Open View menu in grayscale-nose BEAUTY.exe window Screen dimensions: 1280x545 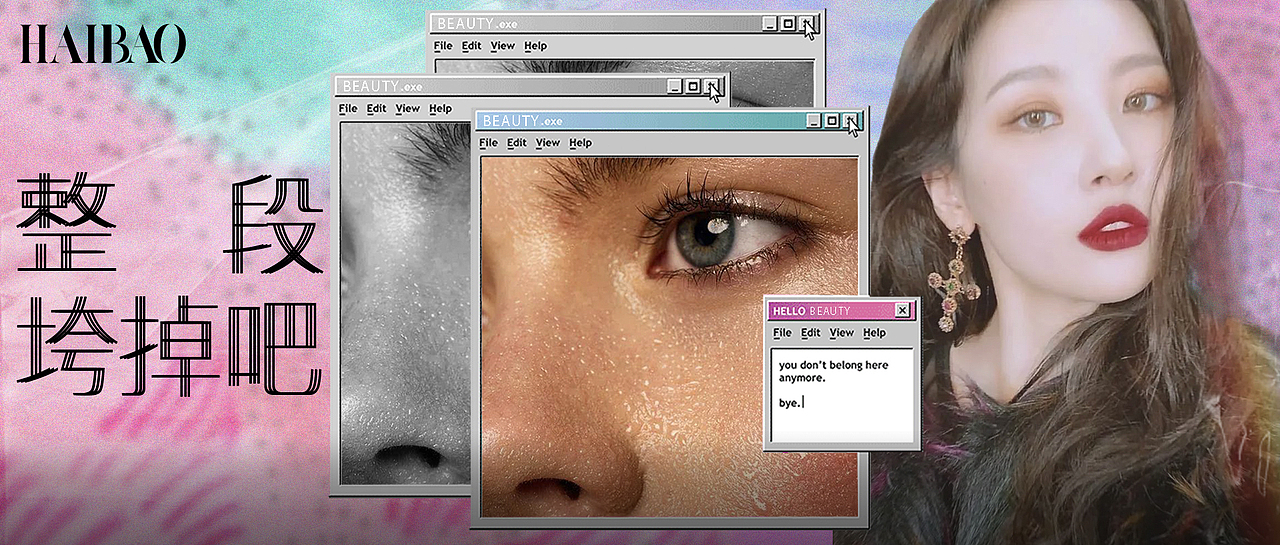(408, 108)
